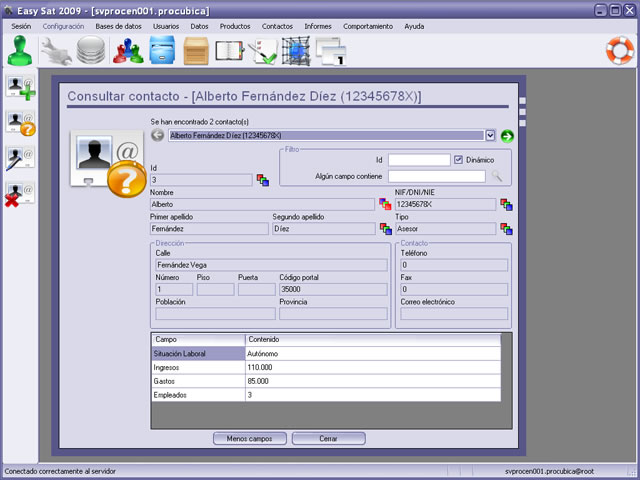Click the copy icon beside Segundo apellido field
The height and width of the screenshot is (480, 640).
(x=386, y=229)
